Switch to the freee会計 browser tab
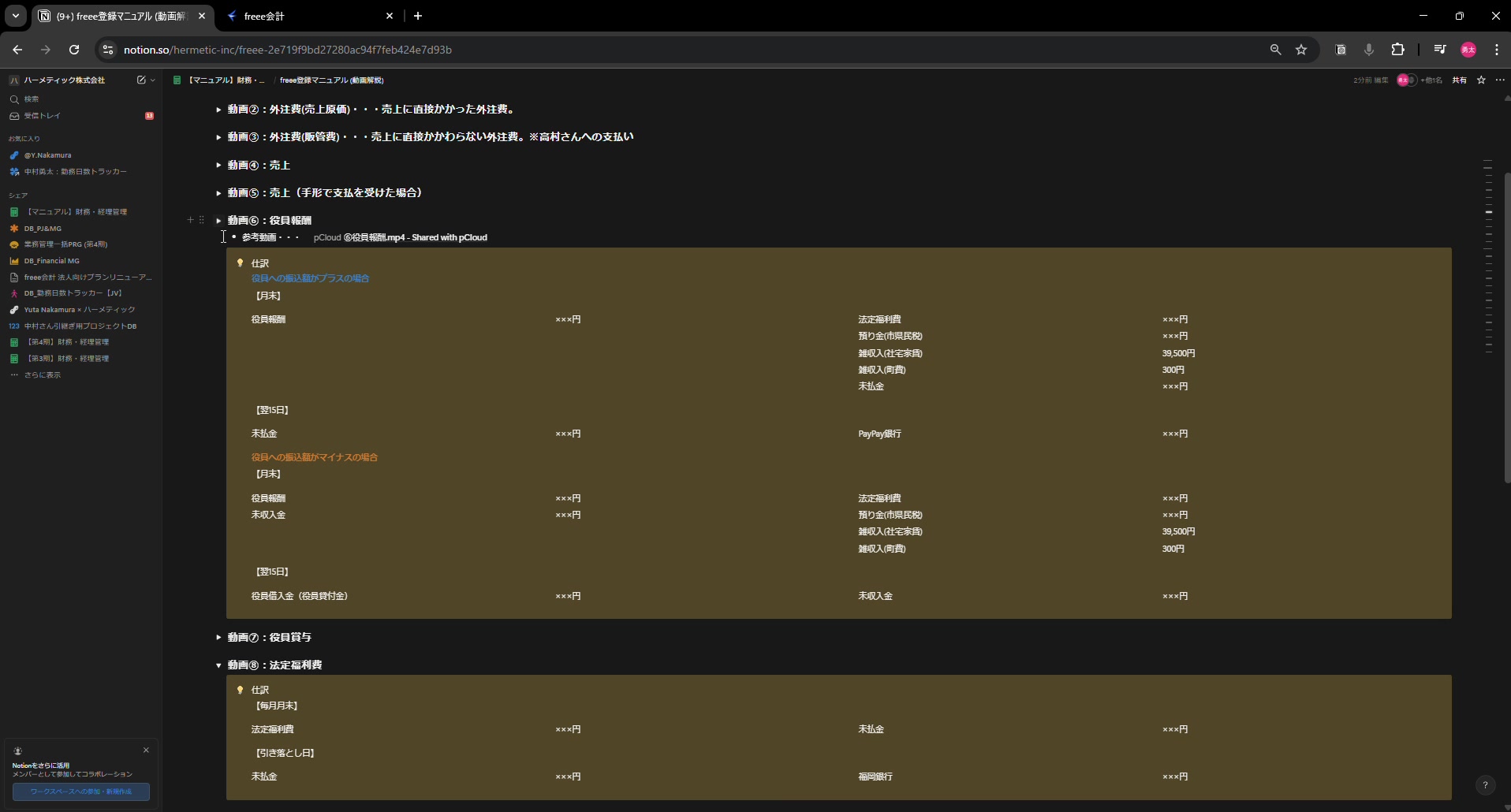Screen dimensions: 1511x812 pos(308,16)
